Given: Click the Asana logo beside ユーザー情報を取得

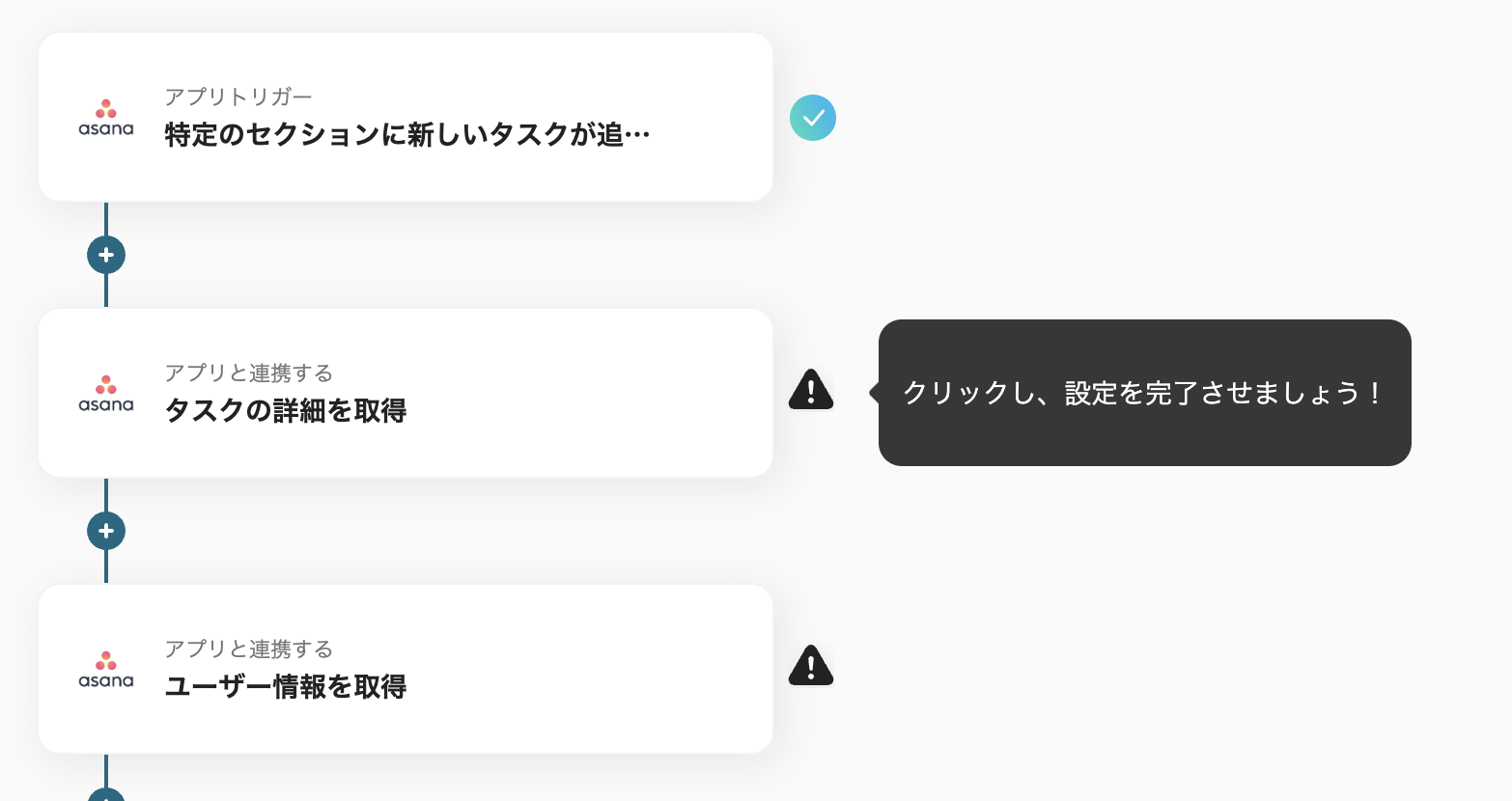Looking at the screenshot, I should click(106, 670).
